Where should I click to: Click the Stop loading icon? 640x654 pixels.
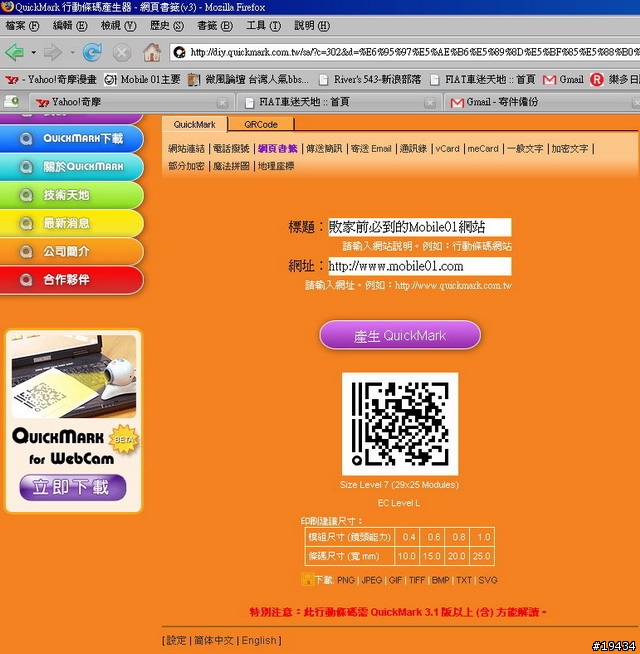[122, 53]
